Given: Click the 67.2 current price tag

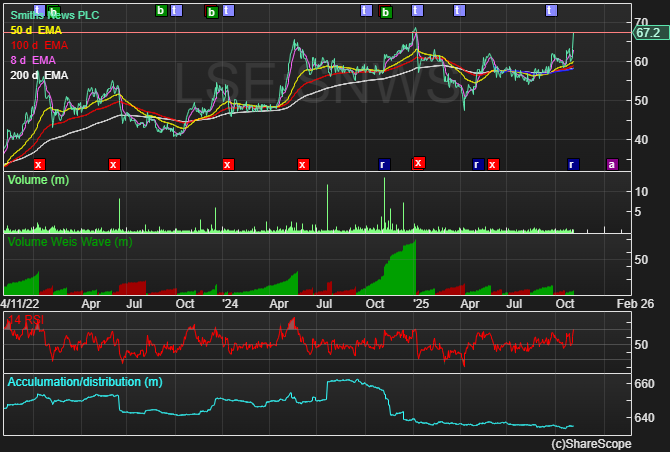Looking at the screenshot, I should point(648,33).
